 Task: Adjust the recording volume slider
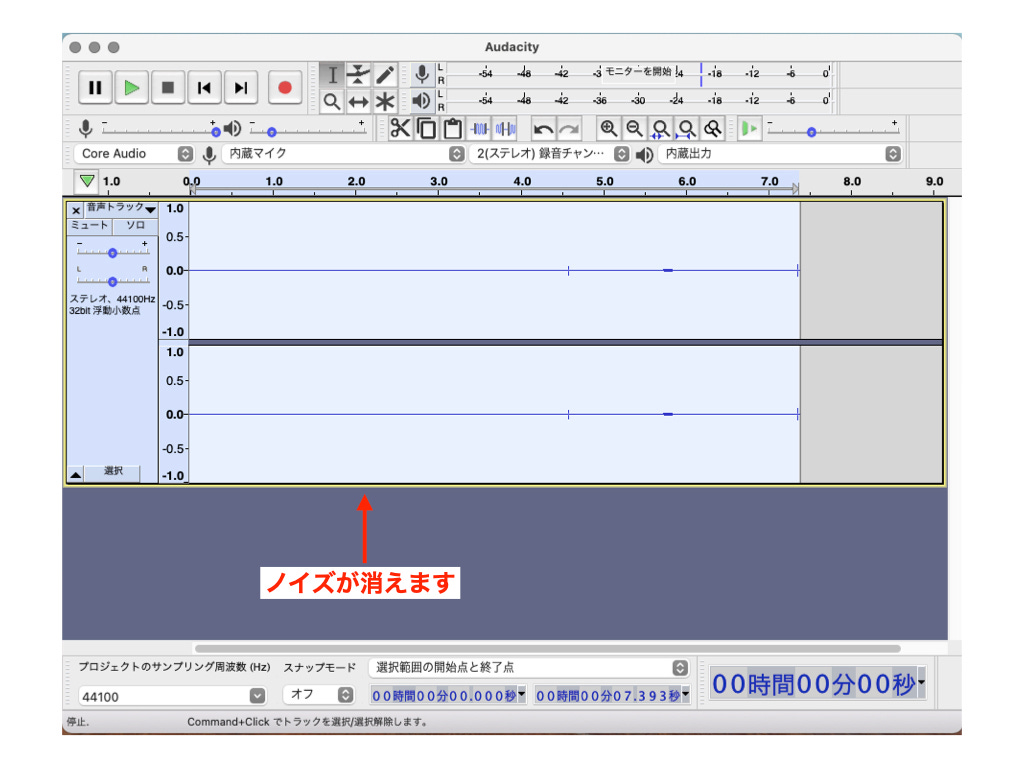pos(159,129)
